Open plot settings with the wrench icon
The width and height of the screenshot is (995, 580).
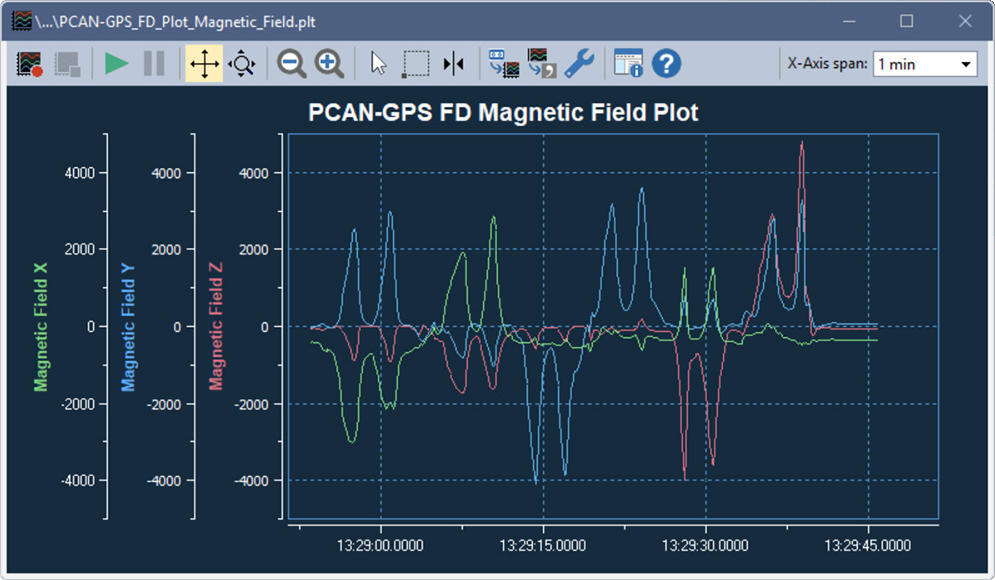coord(579,63)
